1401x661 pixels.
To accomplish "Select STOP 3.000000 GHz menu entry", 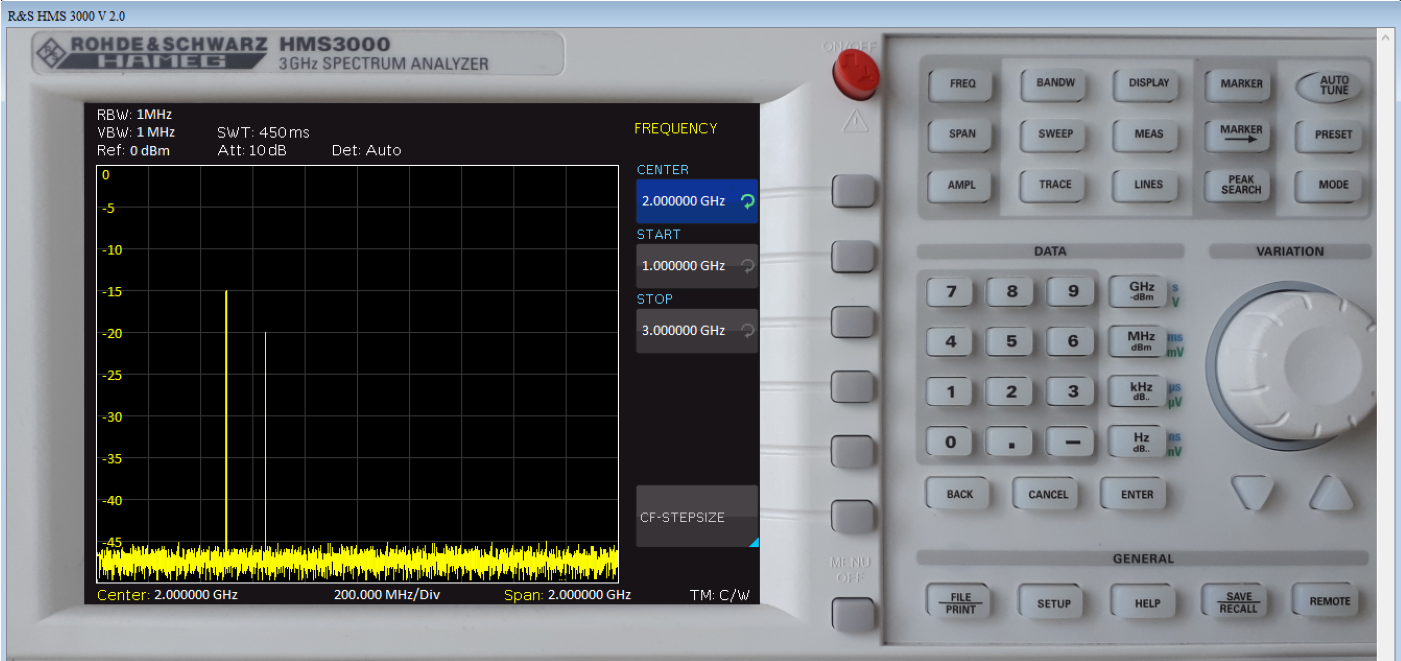I will (x=697, y=330).
